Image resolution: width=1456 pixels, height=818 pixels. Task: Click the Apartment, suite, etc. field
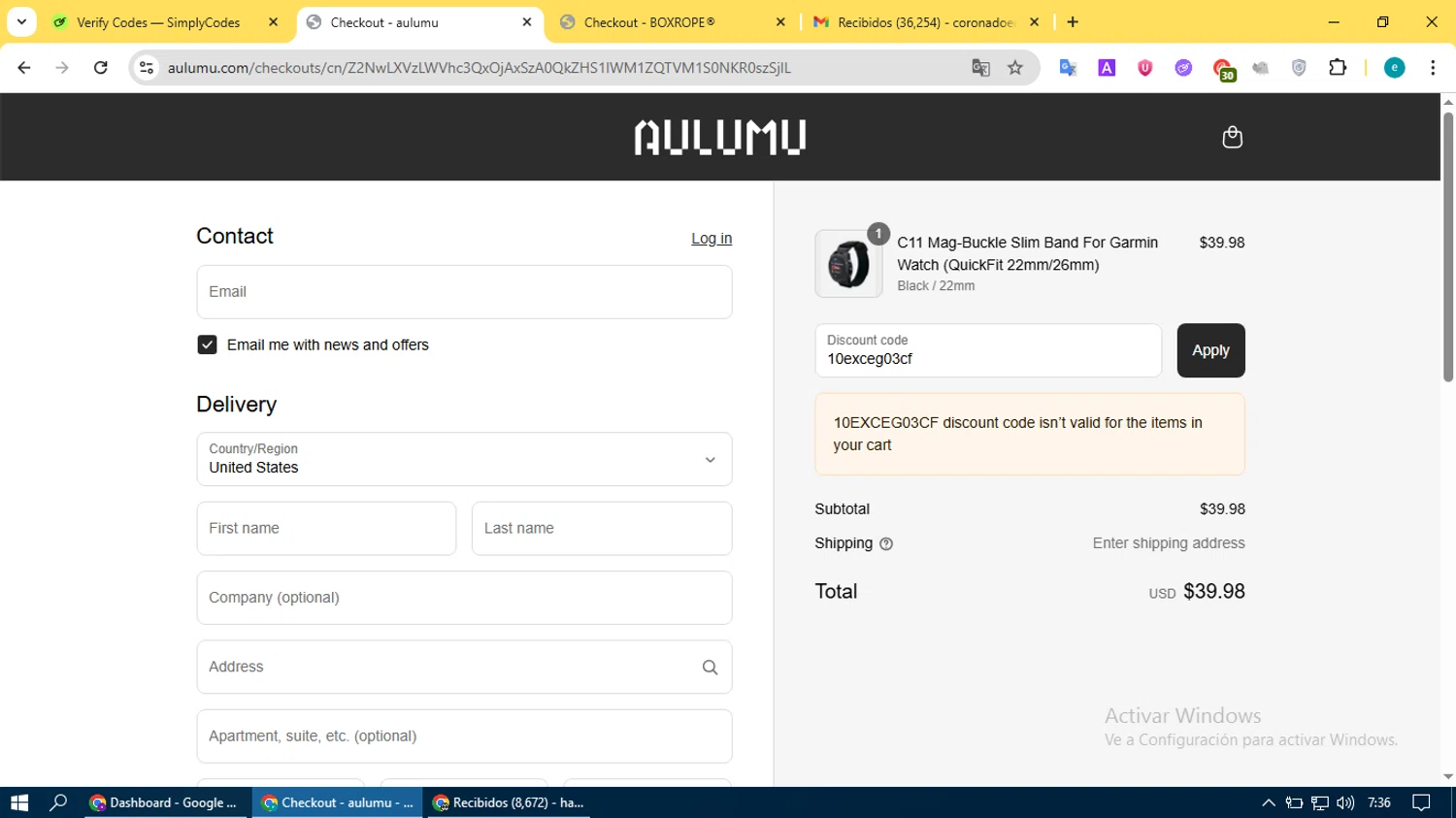464,736
